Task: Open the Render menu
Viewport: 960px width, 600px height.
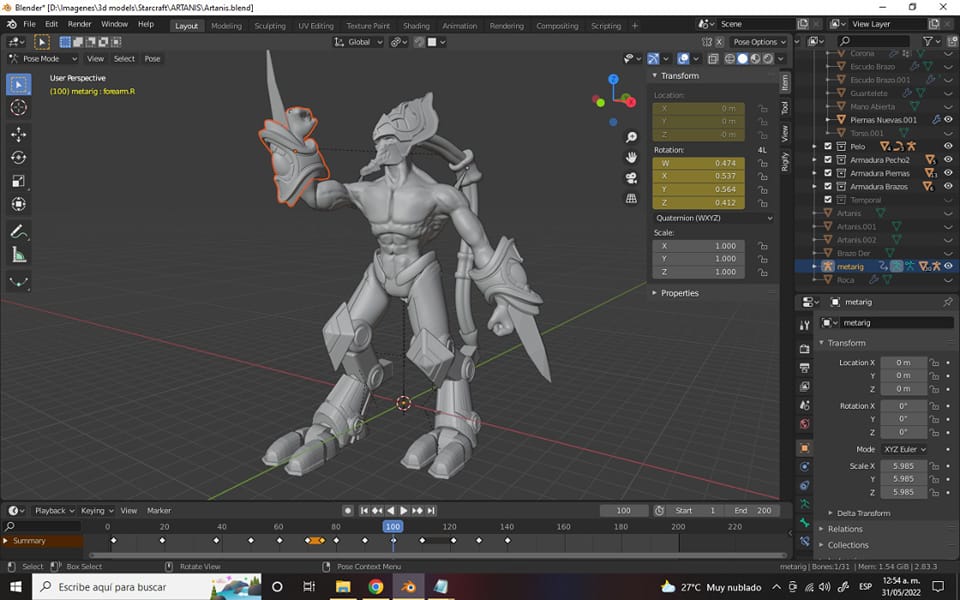Action: pyautogui.click(x=80, y=24)
